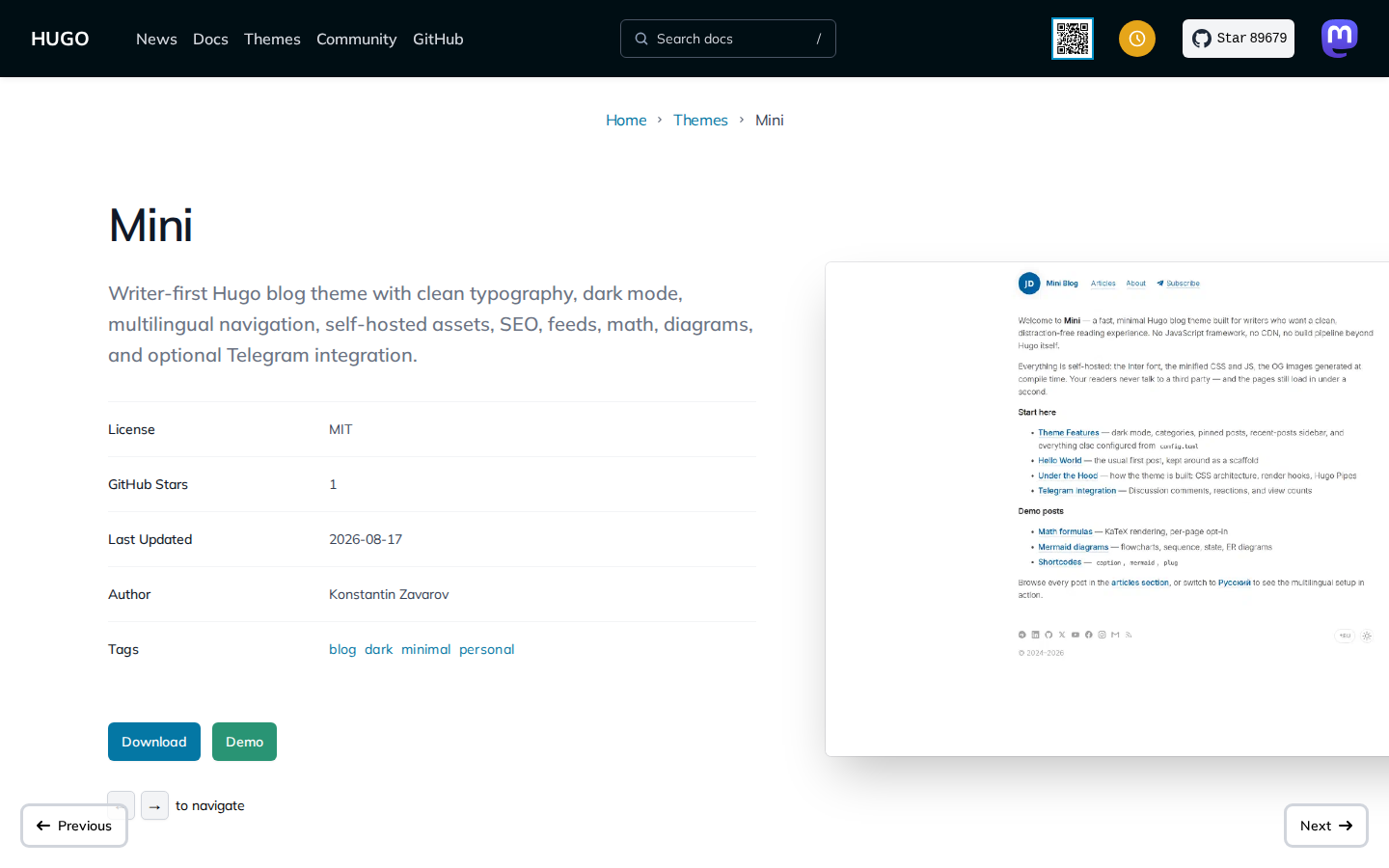Click the GitHub Stars label

coord(148,484)
